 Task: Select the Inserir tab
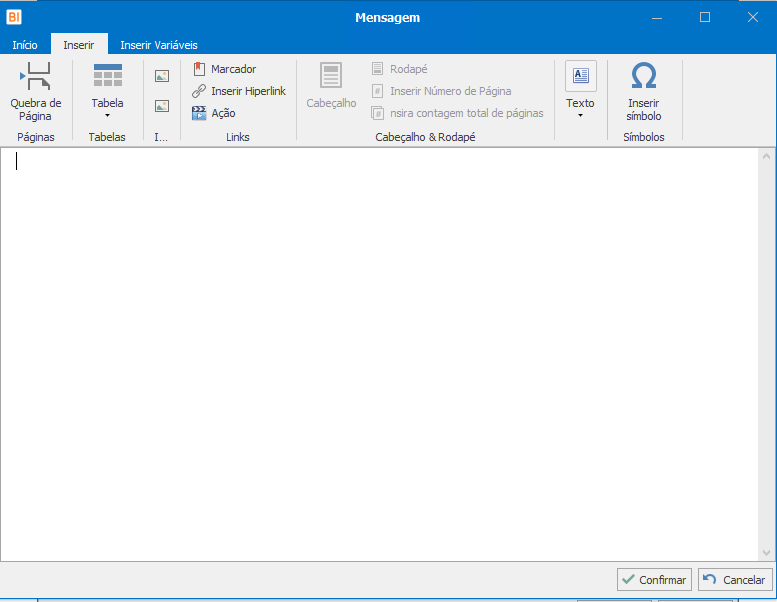coord(79,45)
